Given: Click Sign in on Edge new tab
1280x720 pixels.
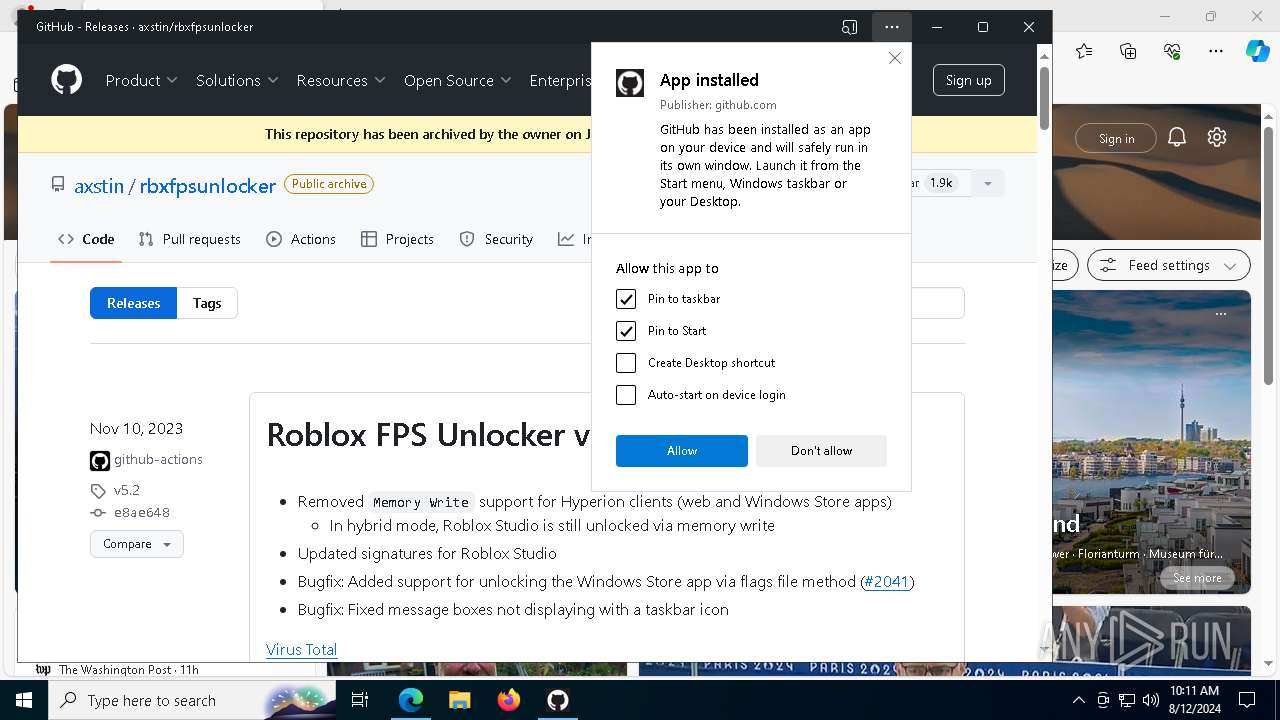Looking at the screenshot, I should pyautogui.click(x=1116, y=139).
